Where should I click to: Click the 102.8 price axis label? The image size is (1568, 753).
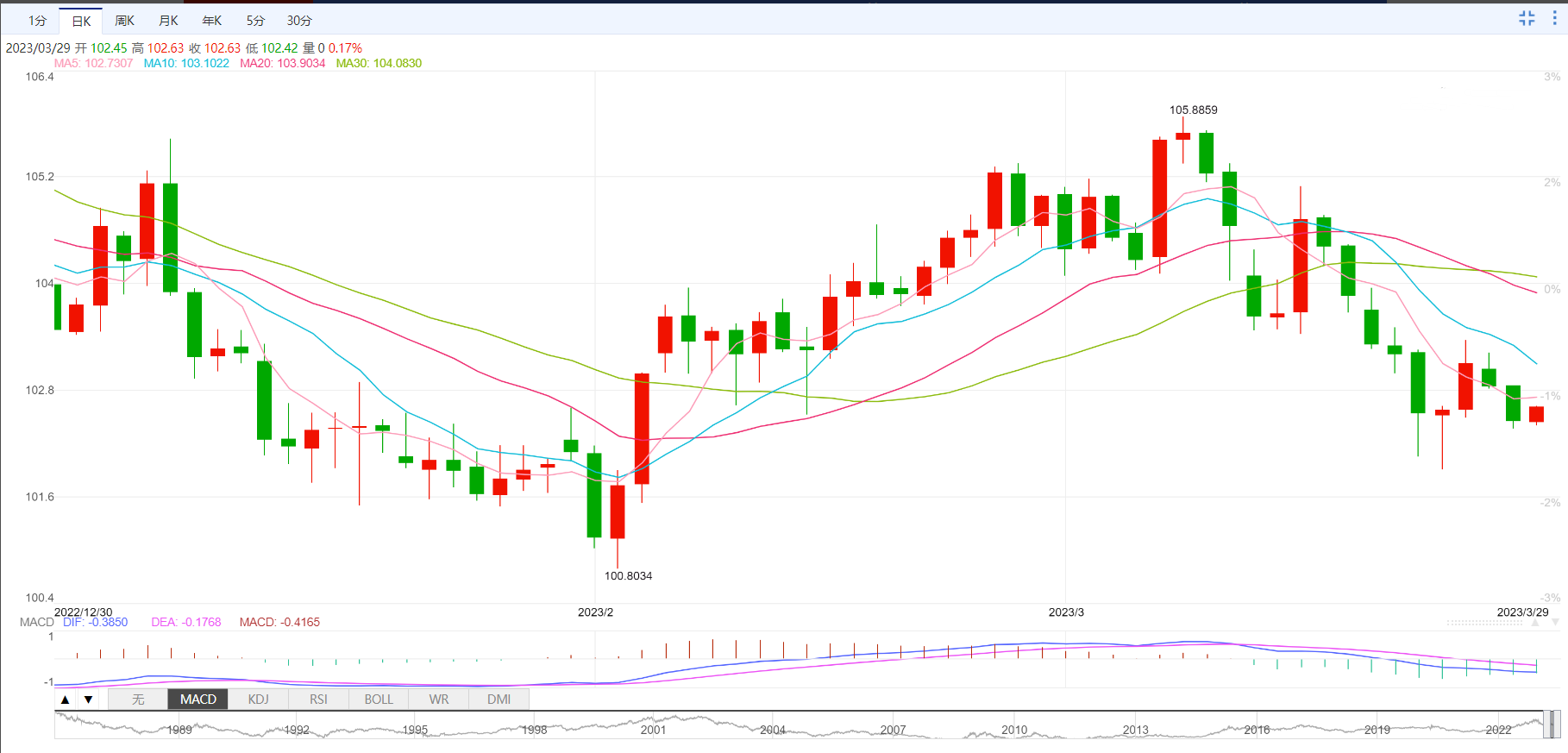(x=40, y=390)
